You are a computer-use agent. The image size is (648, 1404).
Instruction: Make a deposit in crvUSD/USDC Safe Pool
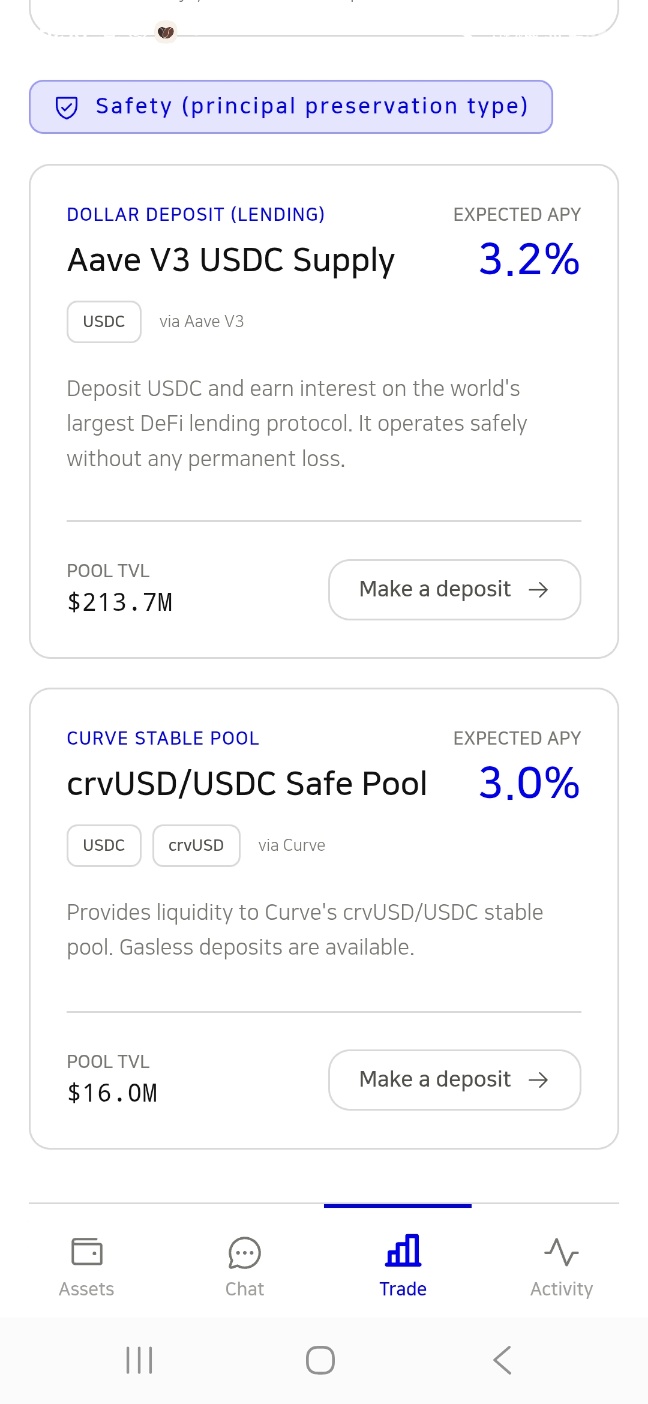[x=454, y=1080]
